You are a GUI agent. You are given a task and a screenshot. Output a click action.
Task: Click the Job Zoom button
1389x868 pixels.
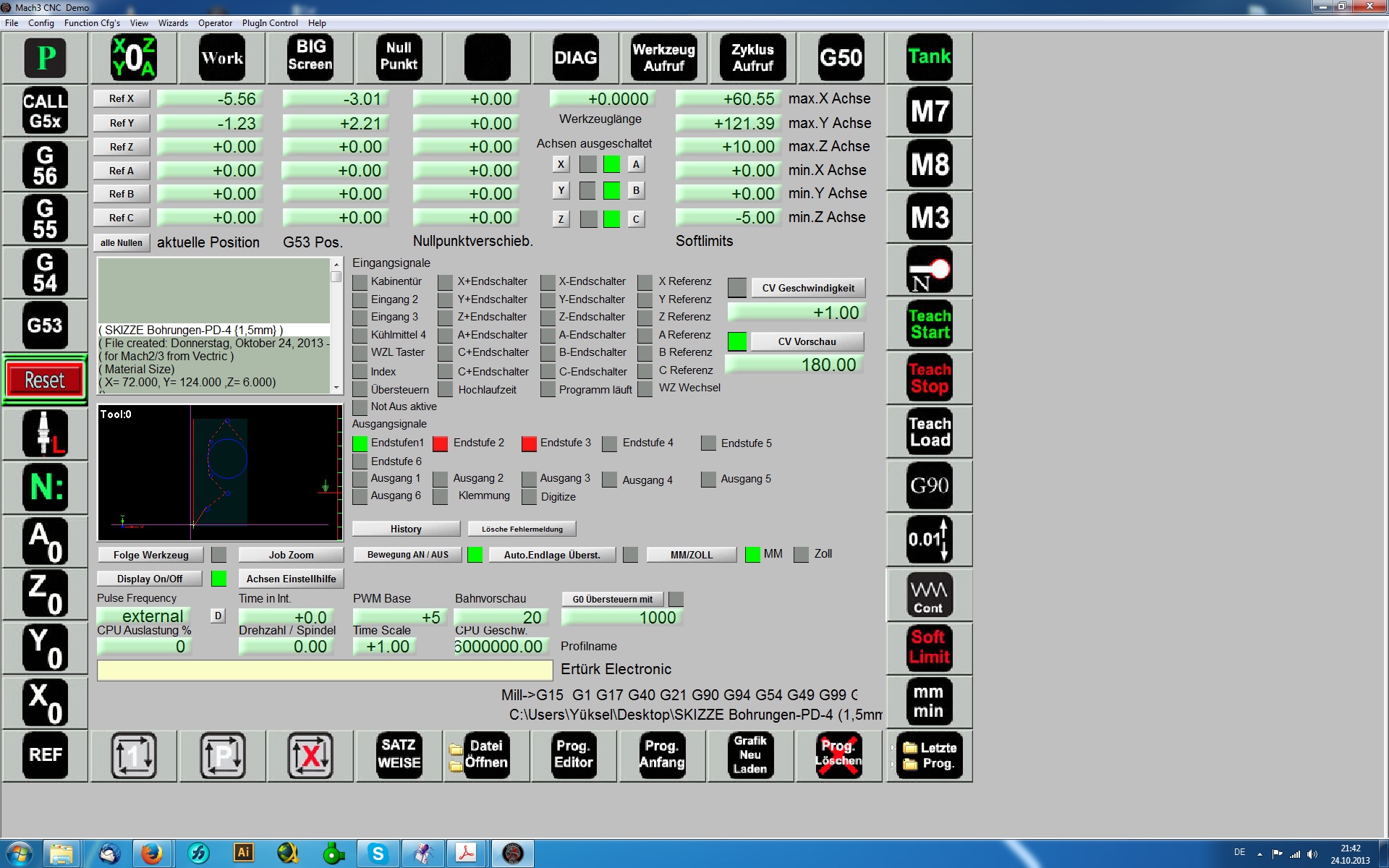(291, 555)
